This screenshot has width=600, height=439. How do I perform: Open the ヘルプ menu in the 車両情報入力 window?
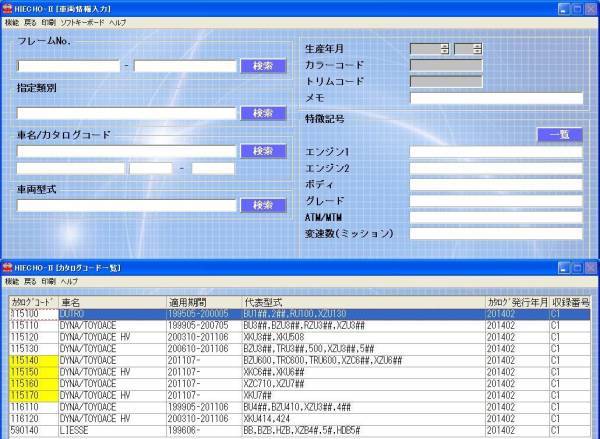(117, 23)
